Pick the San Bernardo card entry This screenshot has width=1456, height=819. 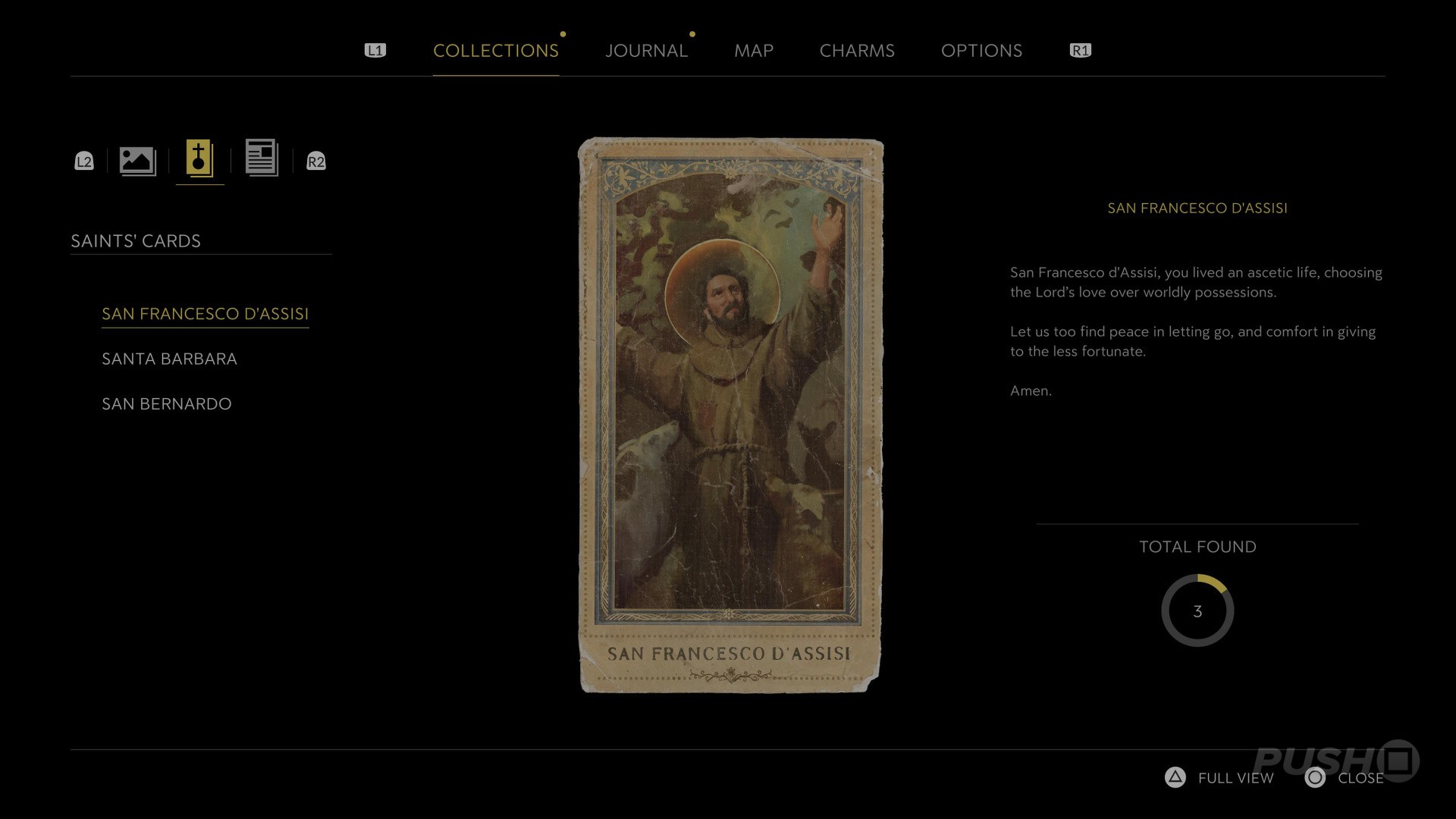[x=166, y=403]
